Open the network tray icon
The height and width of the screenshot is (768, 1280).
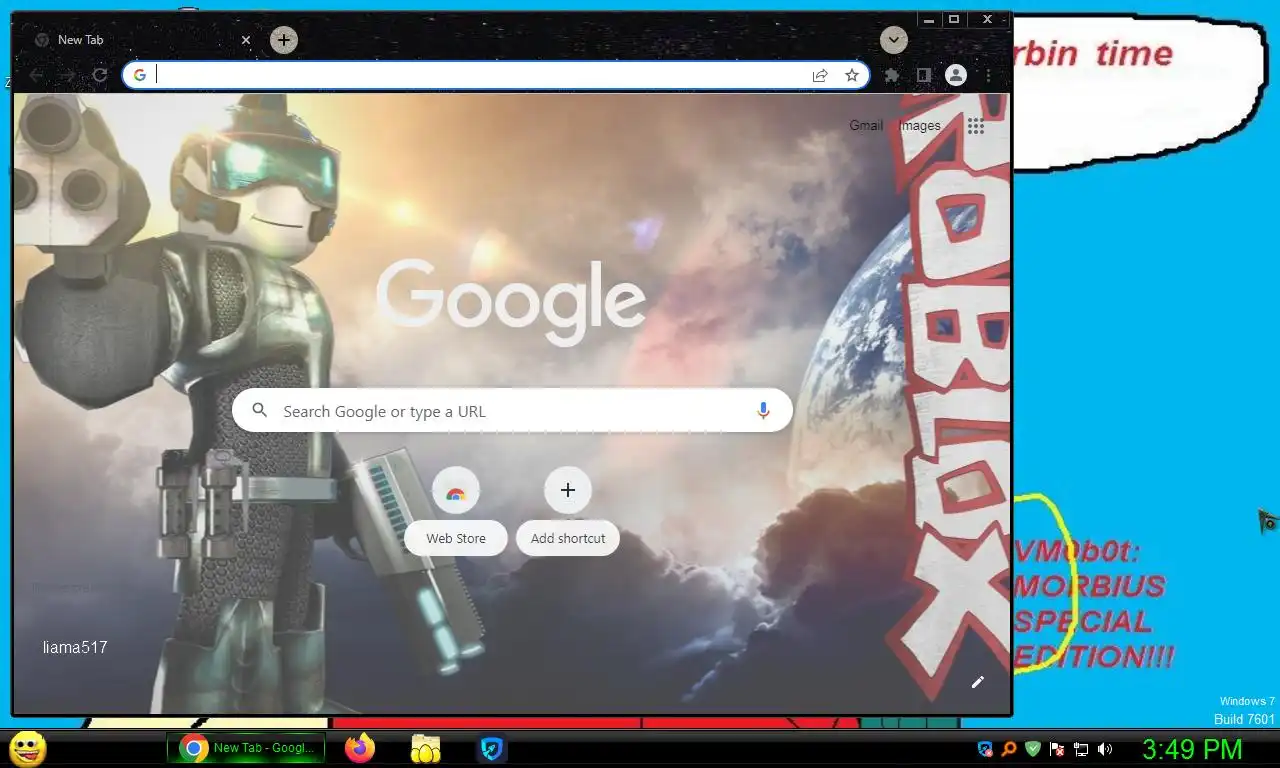pyautogui.click(x=1081, y=748)
